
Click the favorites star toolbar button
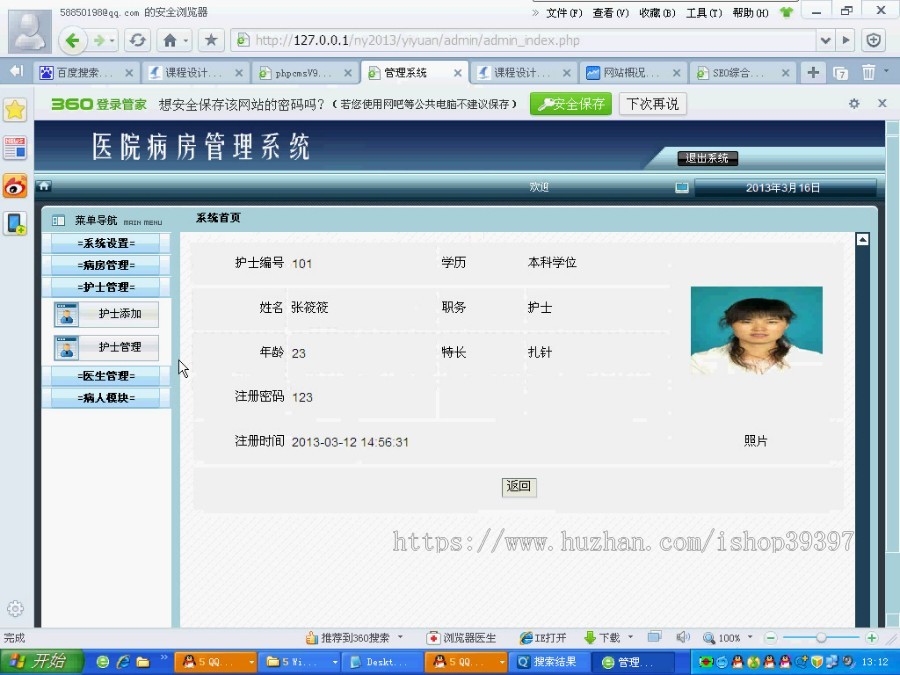tap(211, 40)
